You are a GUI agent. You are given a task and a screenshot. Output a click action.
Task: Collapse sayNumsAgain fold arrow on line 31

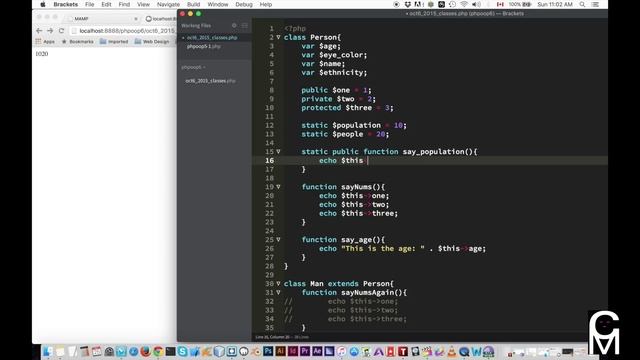[278, 292]
